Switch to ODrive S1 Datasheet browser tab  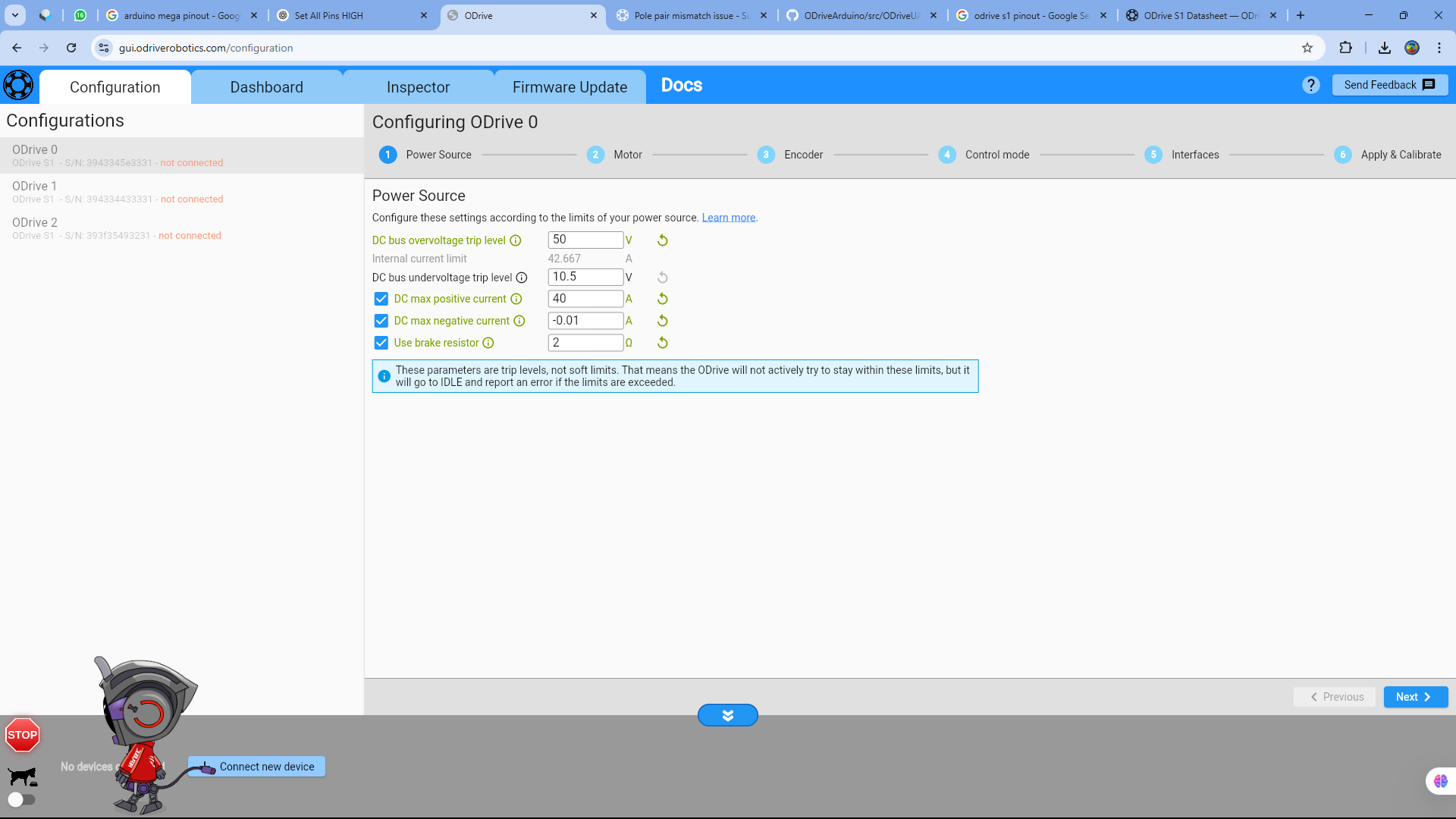coord(1201,15)
